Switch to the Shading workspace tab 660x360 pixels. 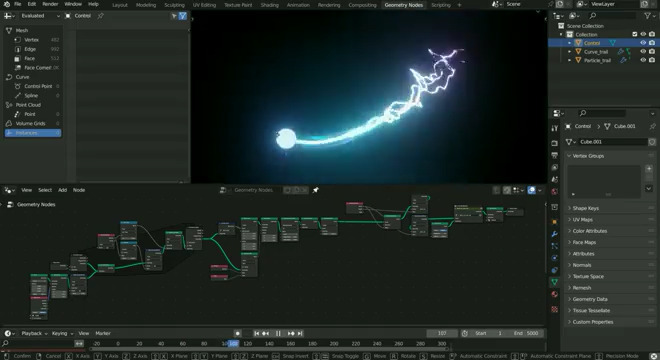click(x=269, y=5)
